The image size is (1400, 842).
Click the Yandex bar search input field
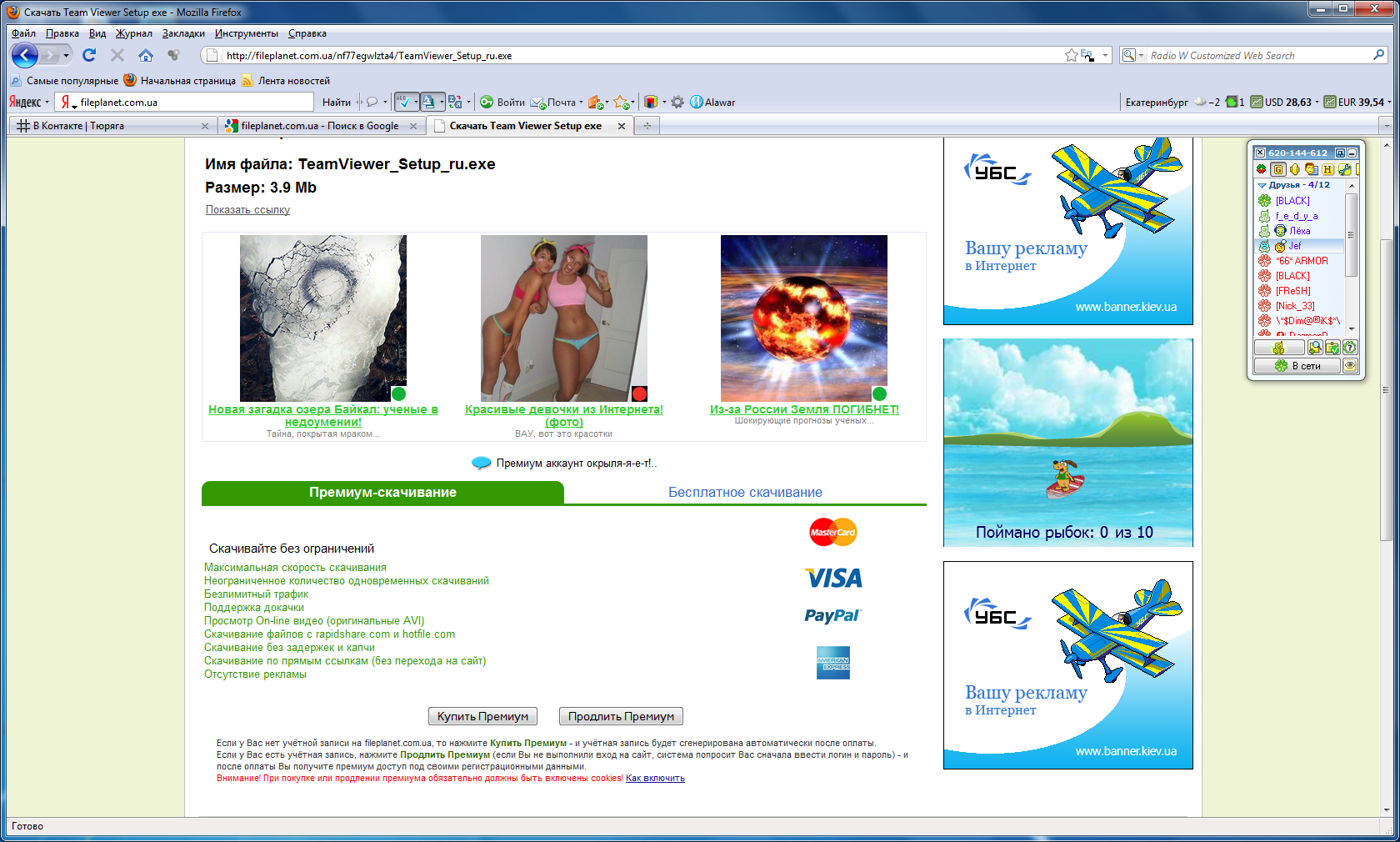[x=183, y=102]
